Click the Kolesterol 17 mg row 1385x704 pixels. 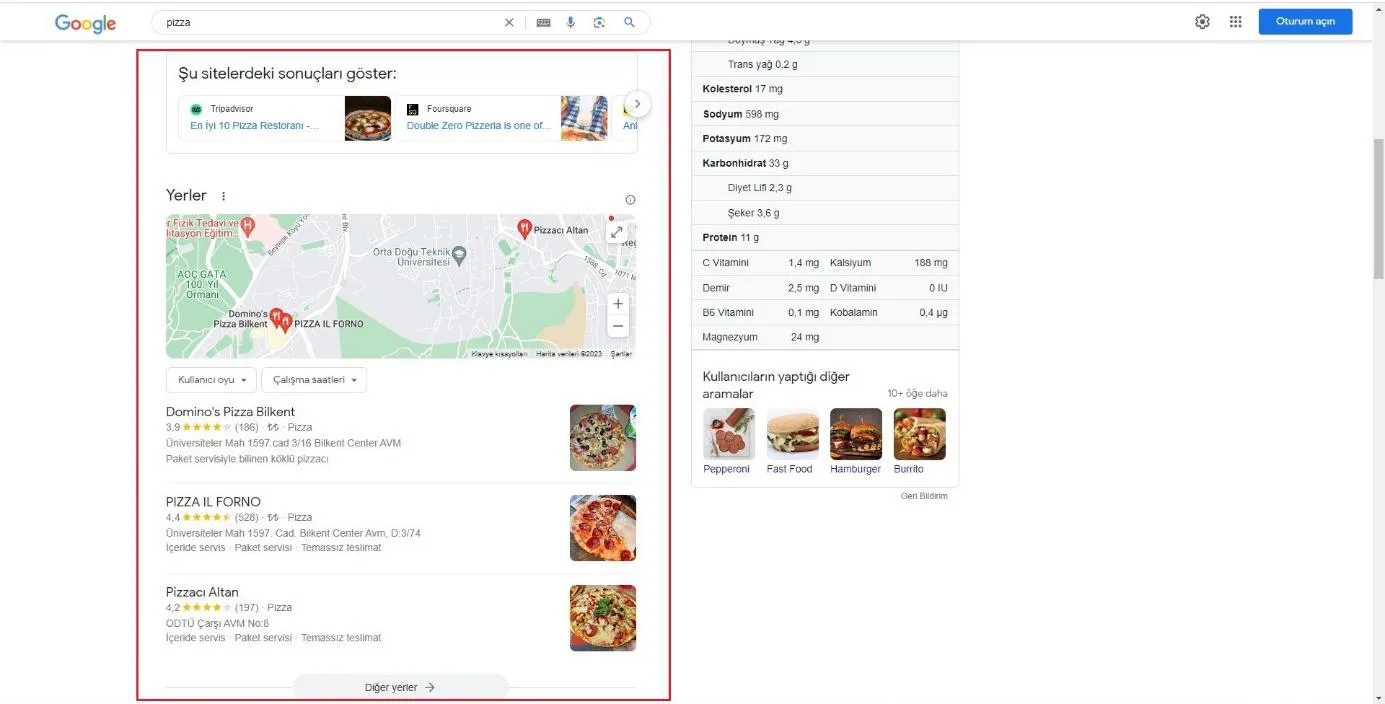(825, 89)
